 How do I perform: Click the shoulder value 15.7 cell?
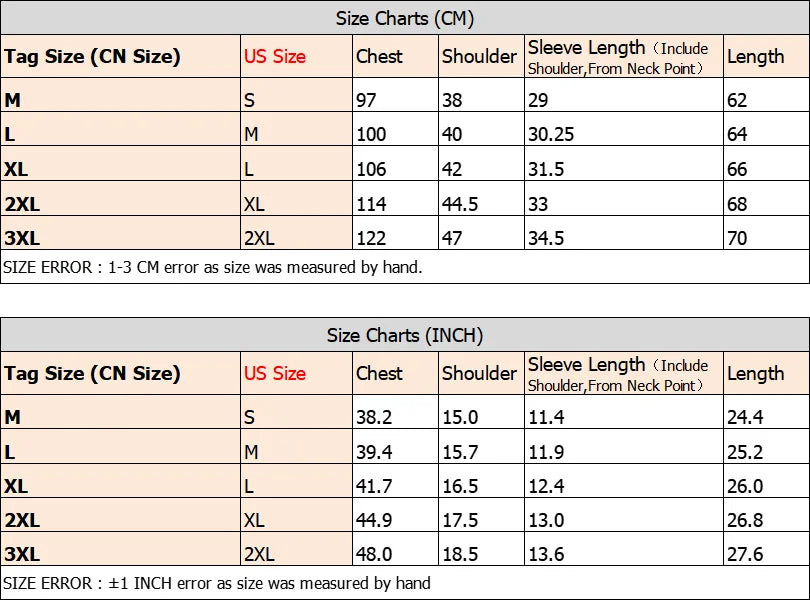[460, 452]
